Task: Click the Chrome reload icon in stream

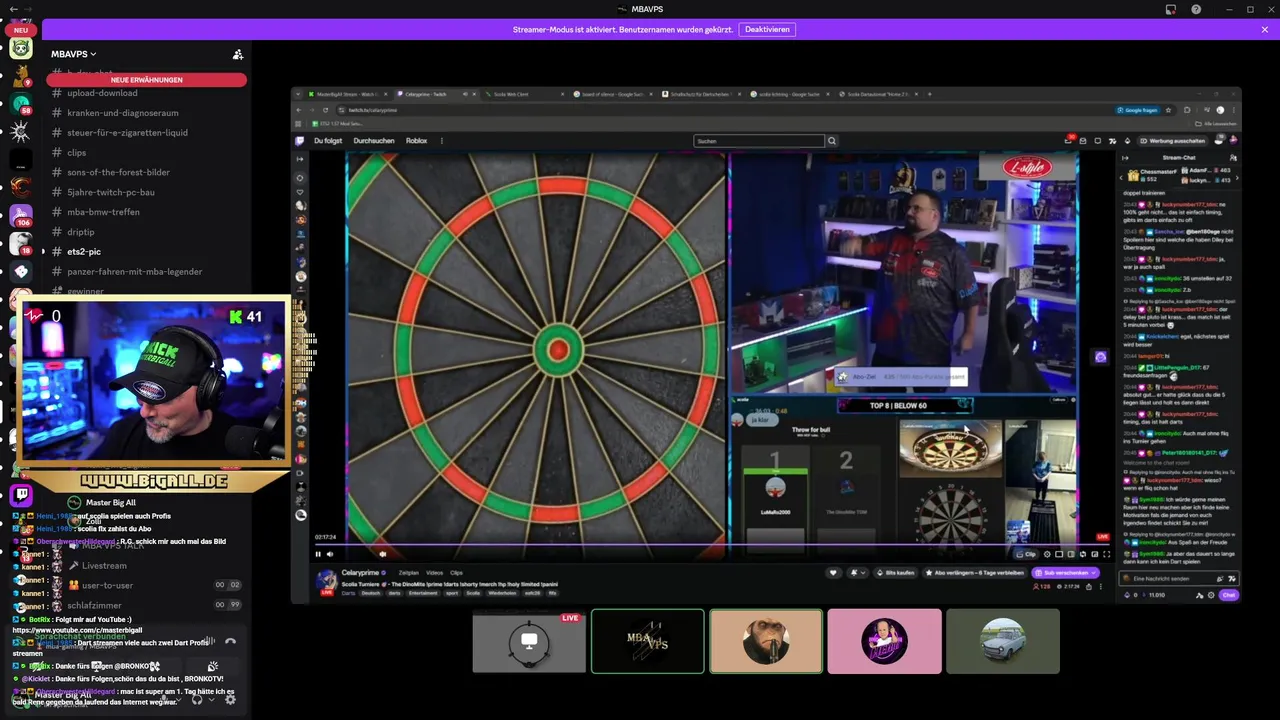Action: 325,110
